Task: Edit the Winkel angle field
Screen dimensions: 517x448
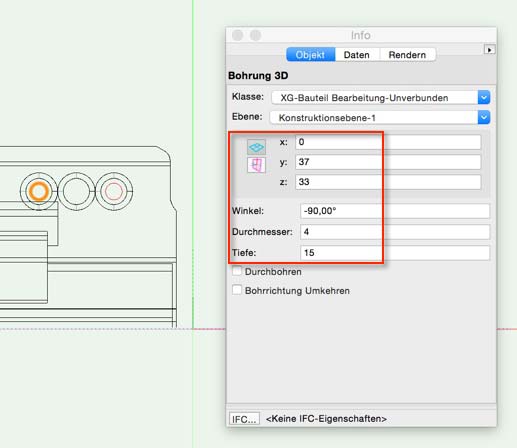Action: pyautogui.click(x=395, y=211)
